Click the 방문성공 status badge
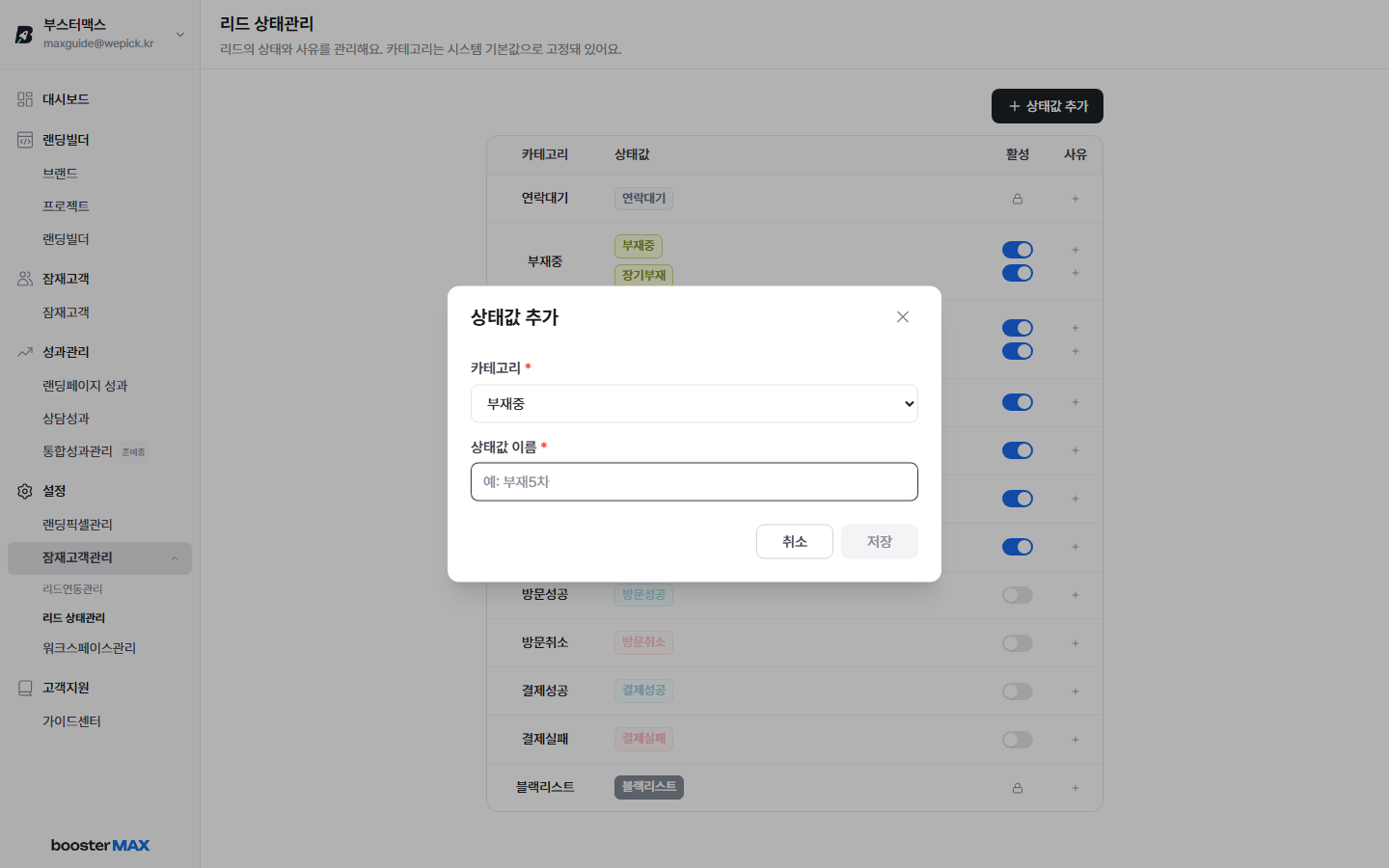This screenshot has height=868, width=1389. (643, 594)
